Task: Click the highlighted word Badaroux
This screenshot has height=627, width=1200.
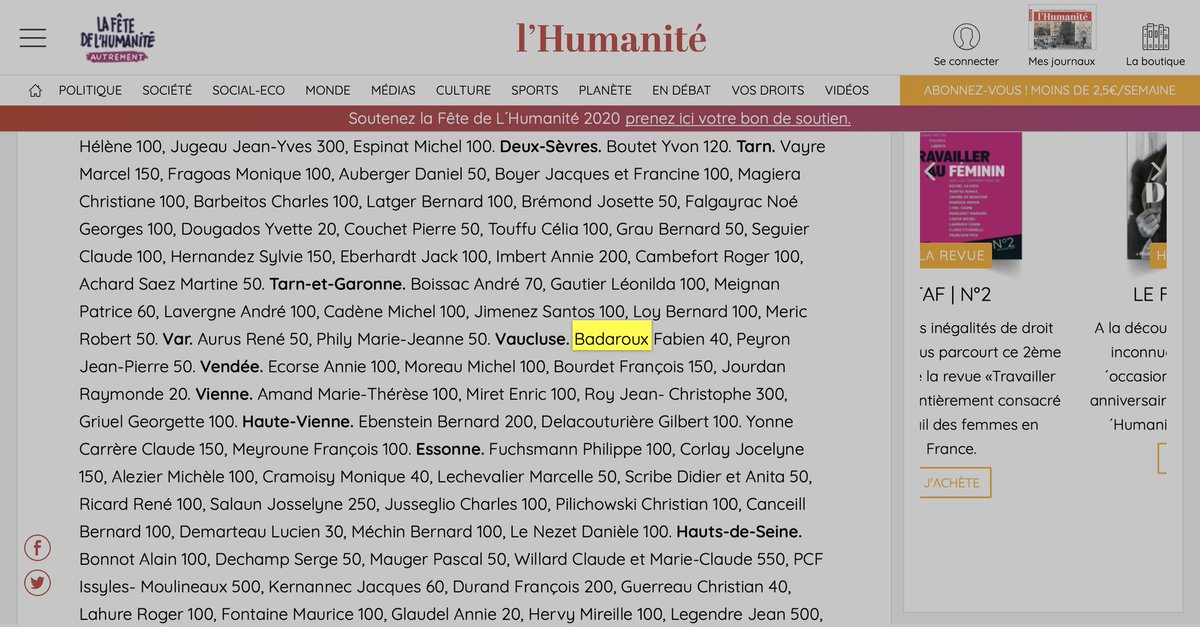Action: (x=612, y=339)
